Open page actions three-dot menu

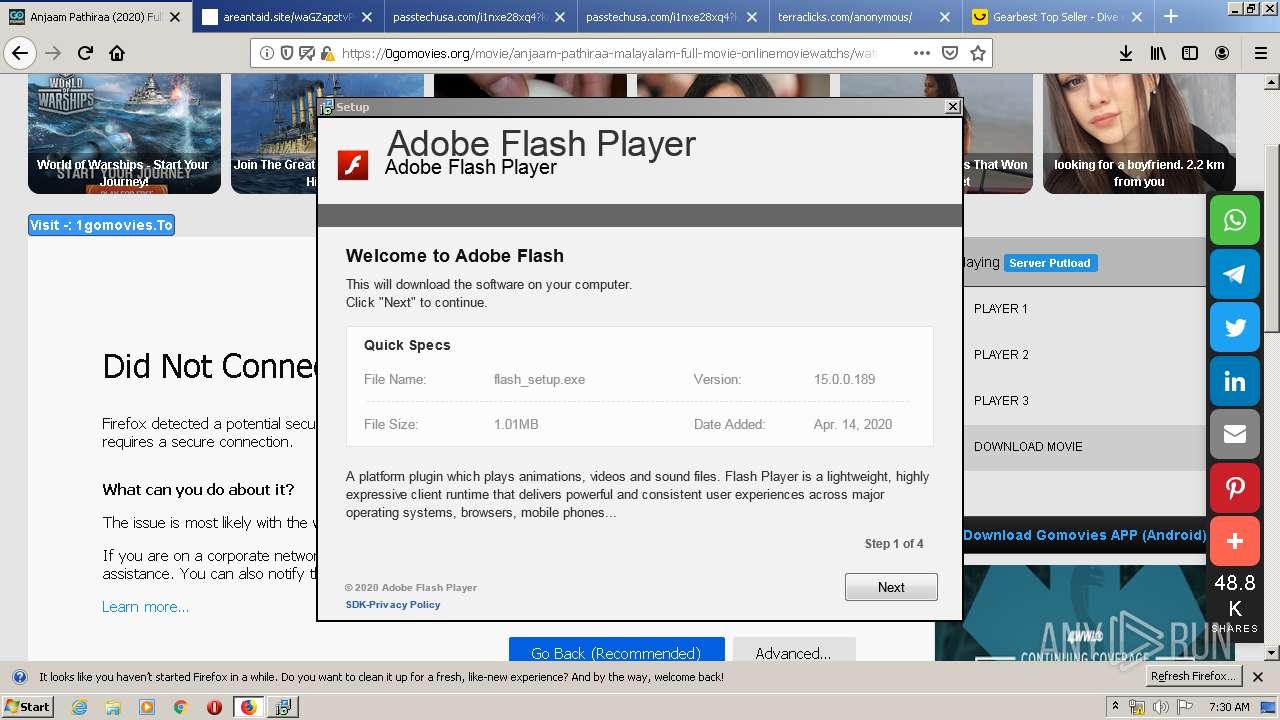click(922, 53)
